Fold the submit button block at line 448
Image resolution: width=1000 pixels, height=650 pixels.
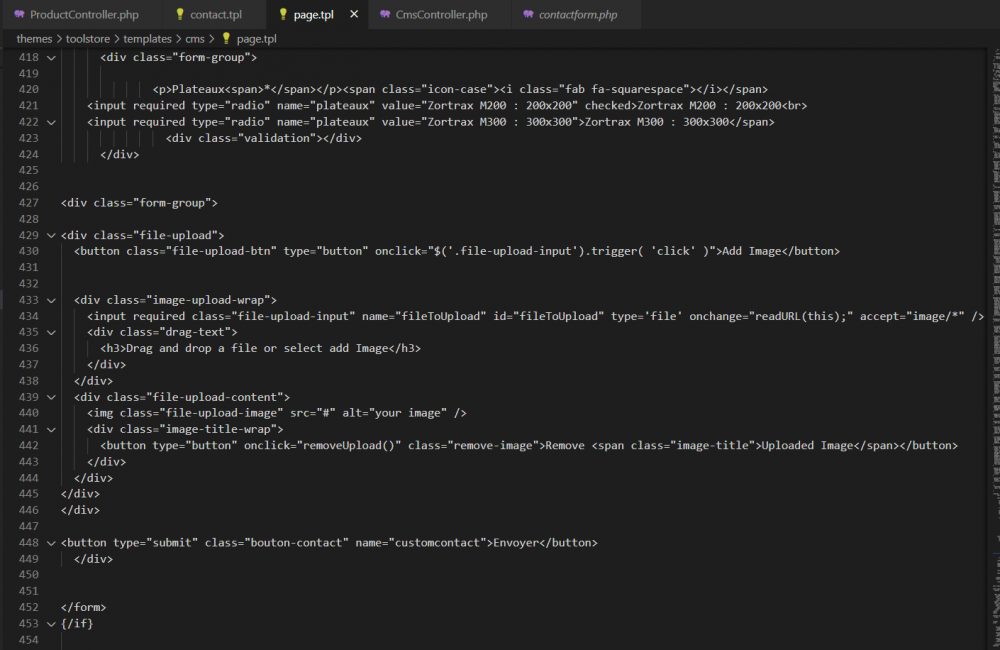pos(51,543)
